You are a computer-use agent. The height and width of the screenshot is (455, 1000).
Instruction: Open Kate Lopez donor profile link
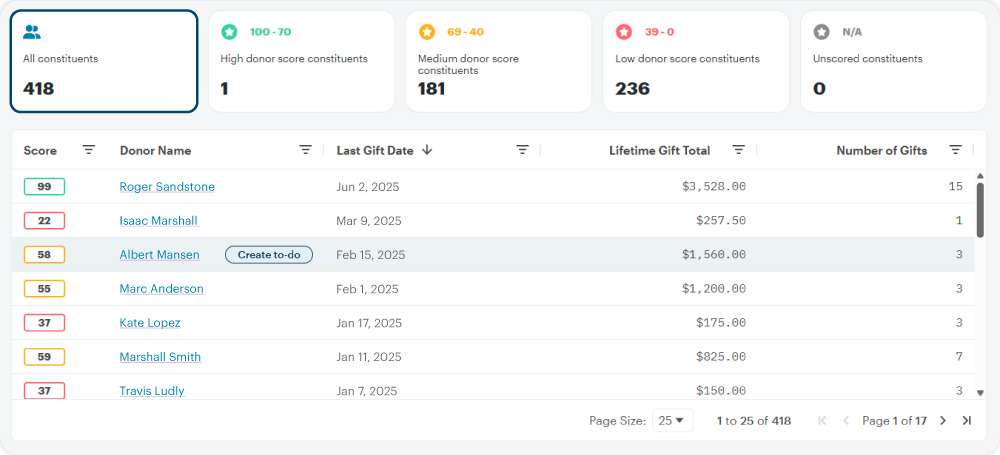(150, 323)
